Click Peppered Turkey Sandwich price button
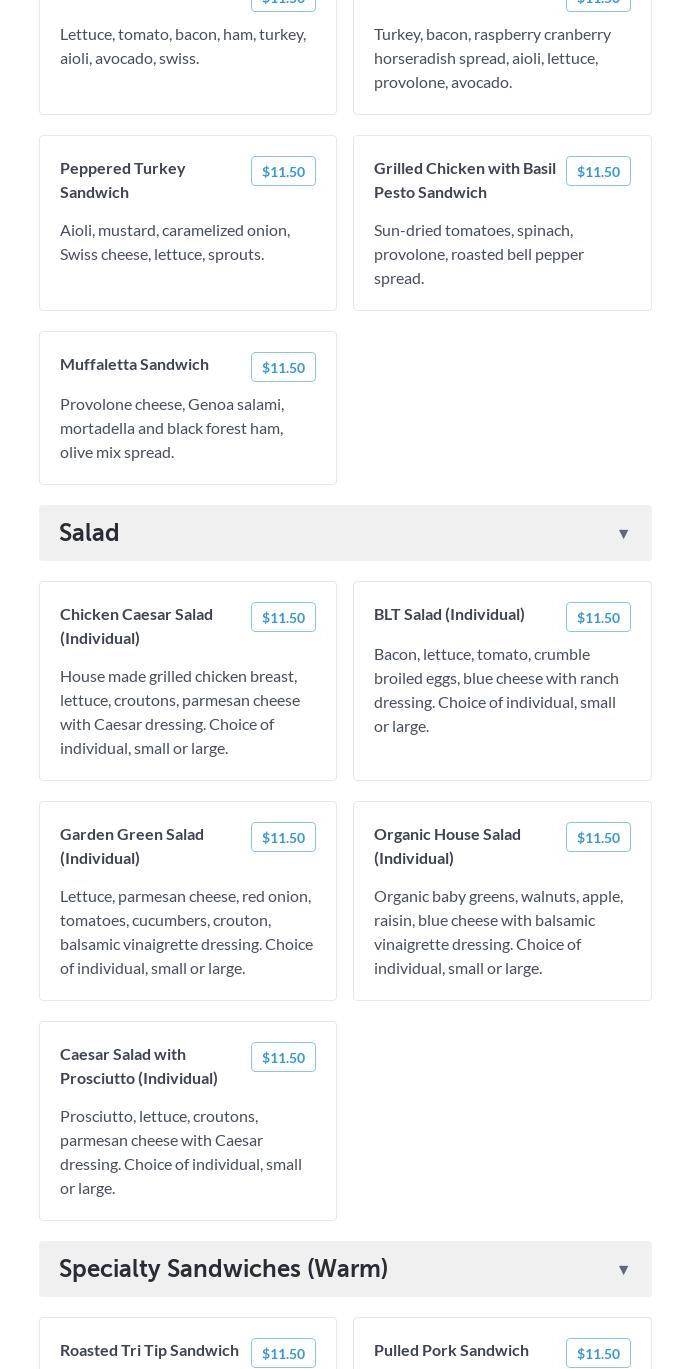Image resolution: width=690 pixels, height=1369 pixels. [283, 172]
